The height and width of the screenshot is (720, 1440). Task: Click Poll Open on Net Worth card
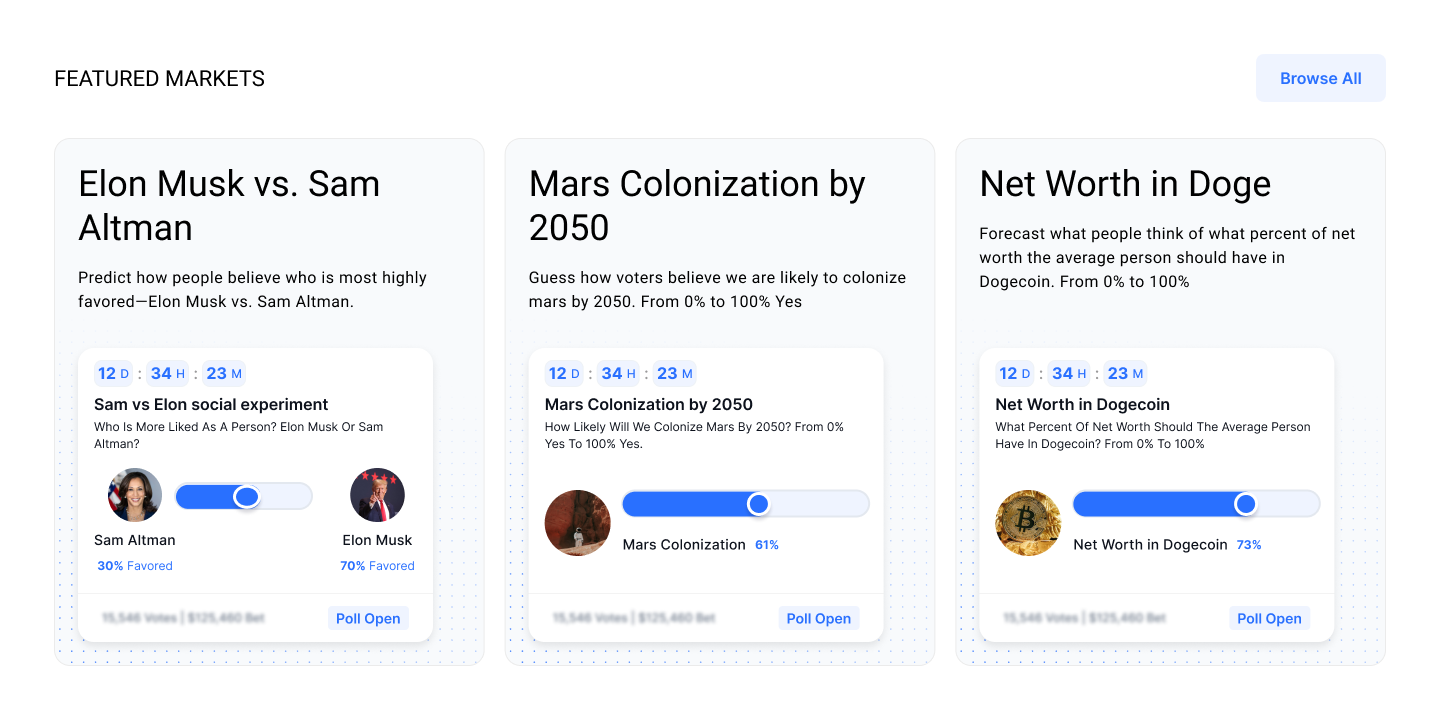pos(1269,618)
